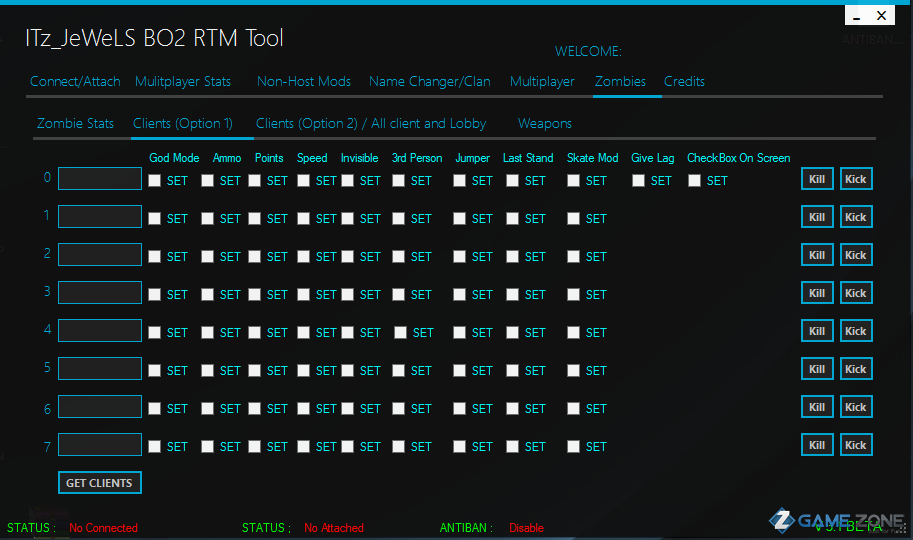Kill client 7
The width and height of the screenshot is (913, 540).
coord(817,445)
